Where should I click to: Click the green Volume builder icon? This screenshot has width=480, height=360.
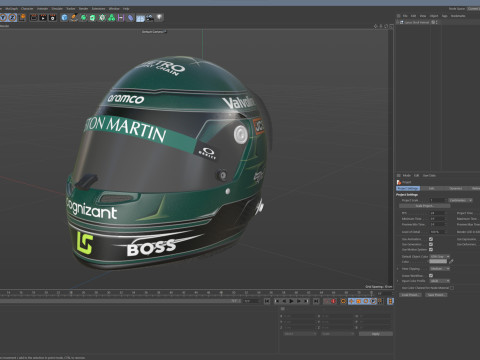coord(112,17)
